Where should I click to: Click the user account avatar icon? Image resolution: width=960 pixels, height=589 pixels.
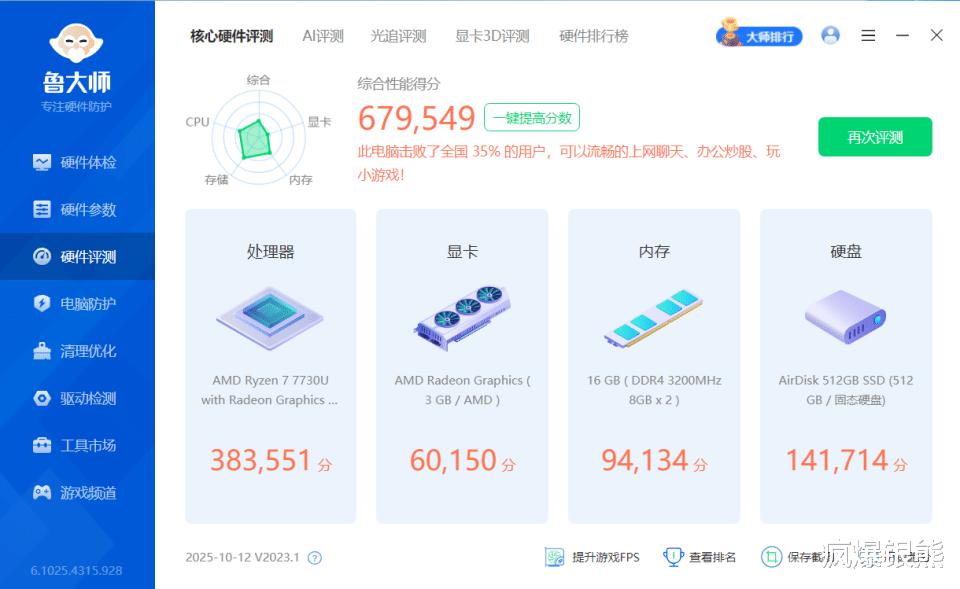coord(830,35)
